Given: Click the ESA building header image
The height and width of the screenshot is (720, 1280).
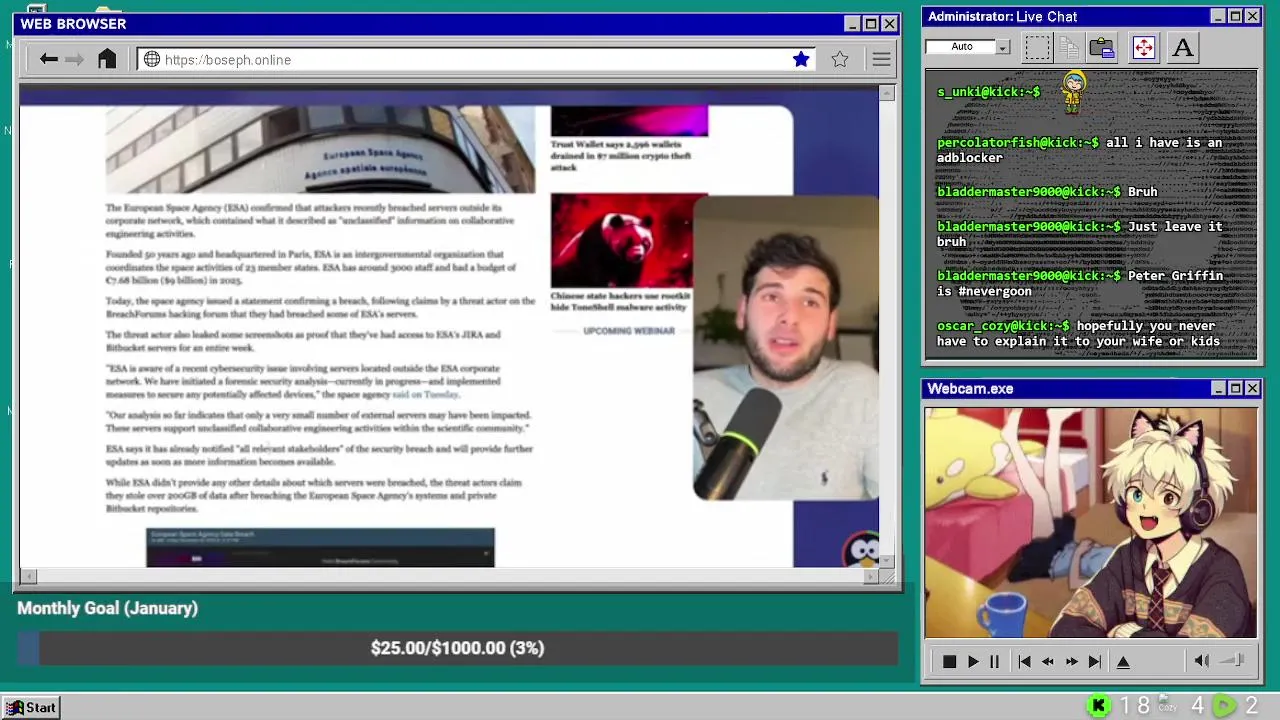Looking at the screenshot, I should pyautogui.click(x=320, y=149).
